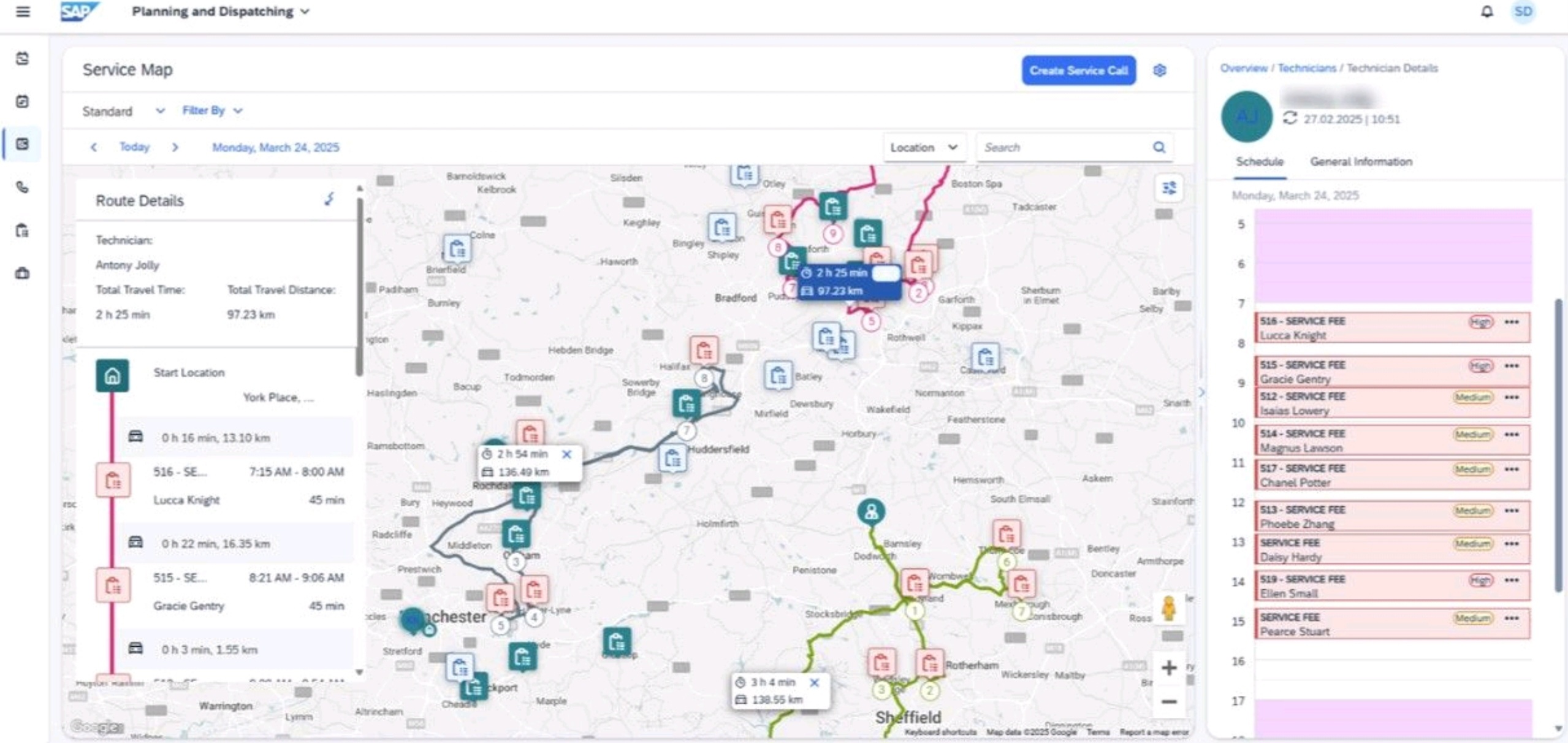This screenshot has height=743, width=1568.
Task: Open the Technicians breadcrumb link
Action: [1306, 68]
